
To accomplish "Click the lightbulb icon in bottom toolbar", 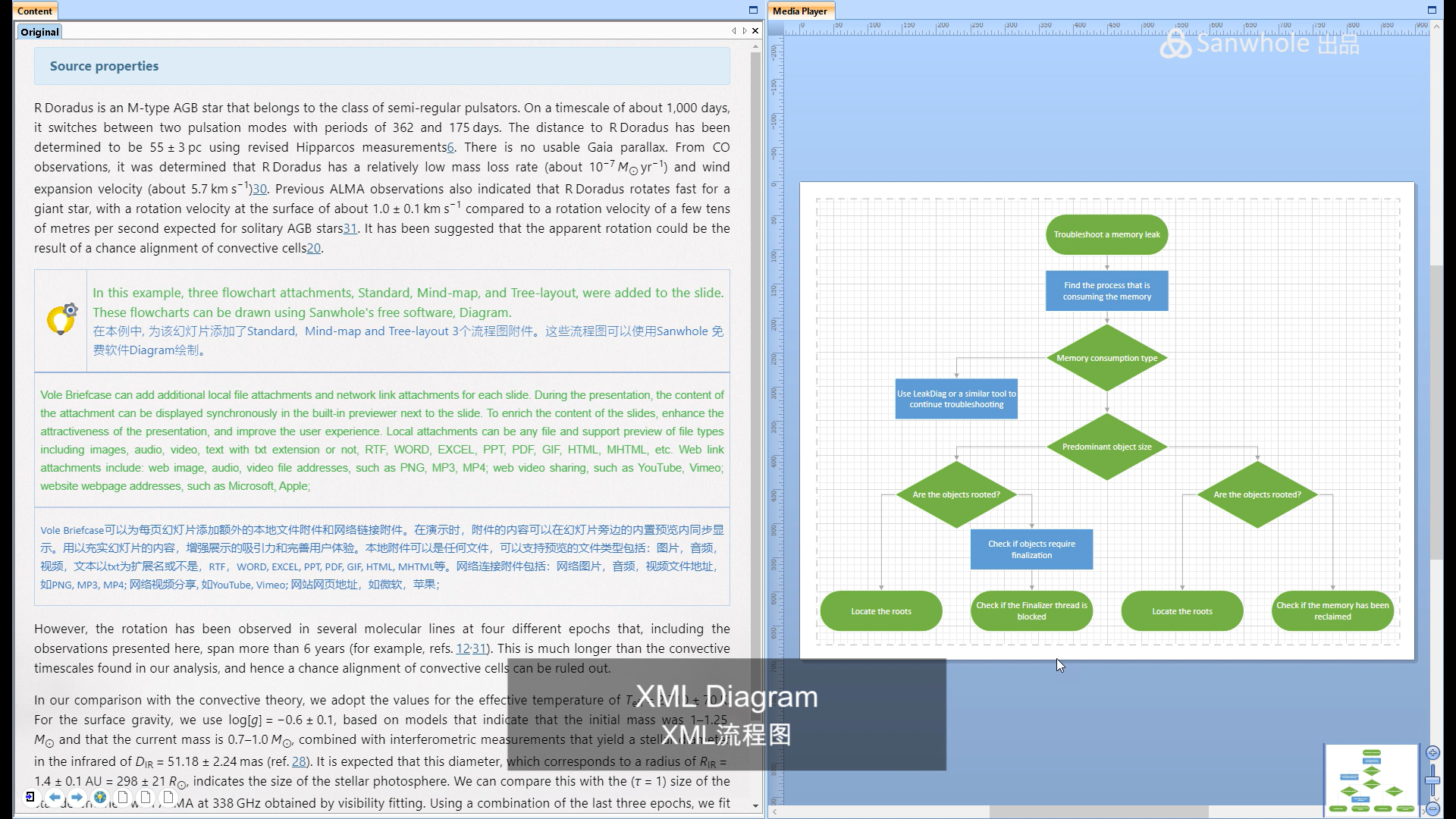I will pos(99,797).
